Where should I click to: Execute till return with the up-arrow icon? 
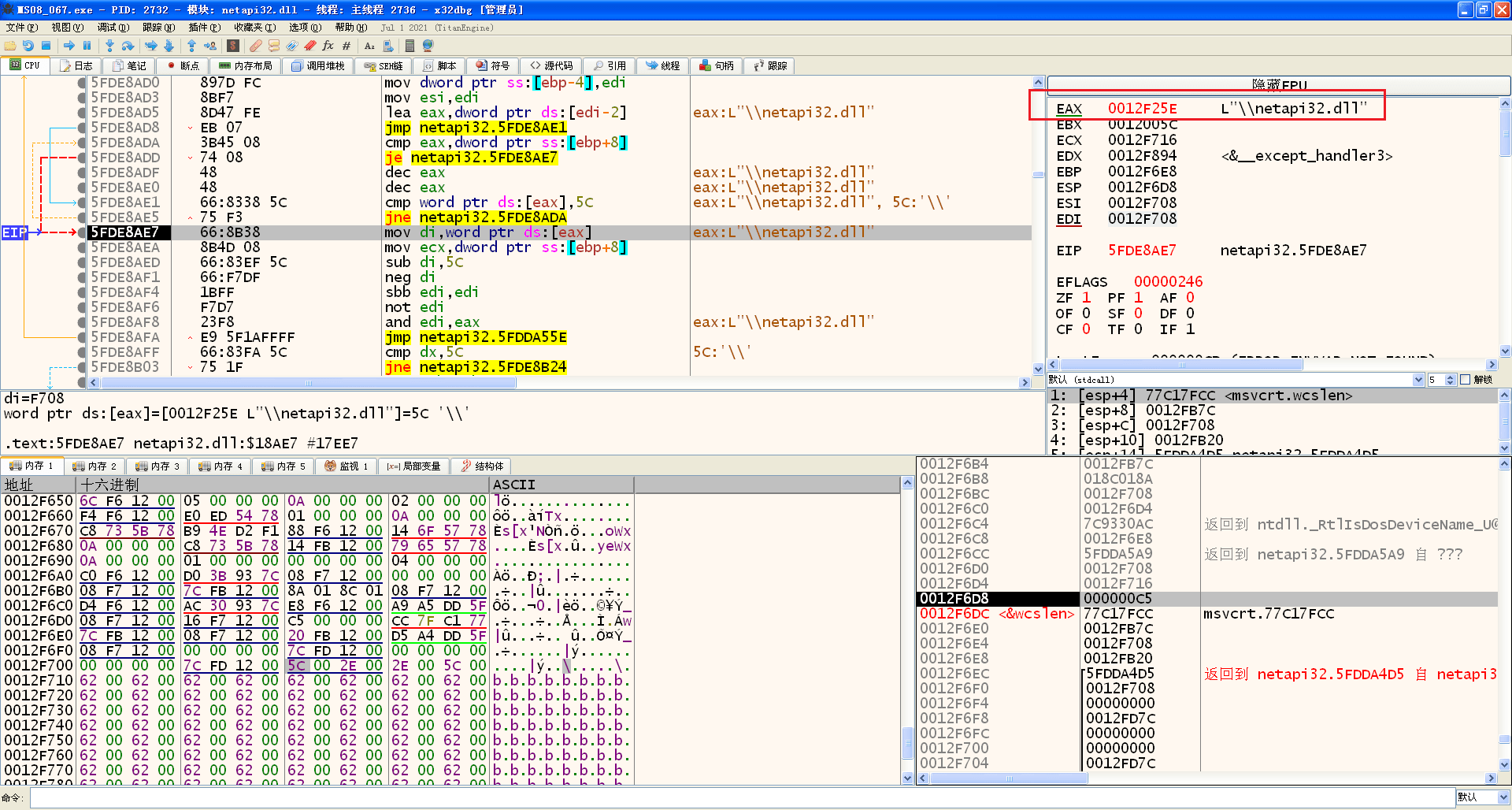[x=191, y=46]
